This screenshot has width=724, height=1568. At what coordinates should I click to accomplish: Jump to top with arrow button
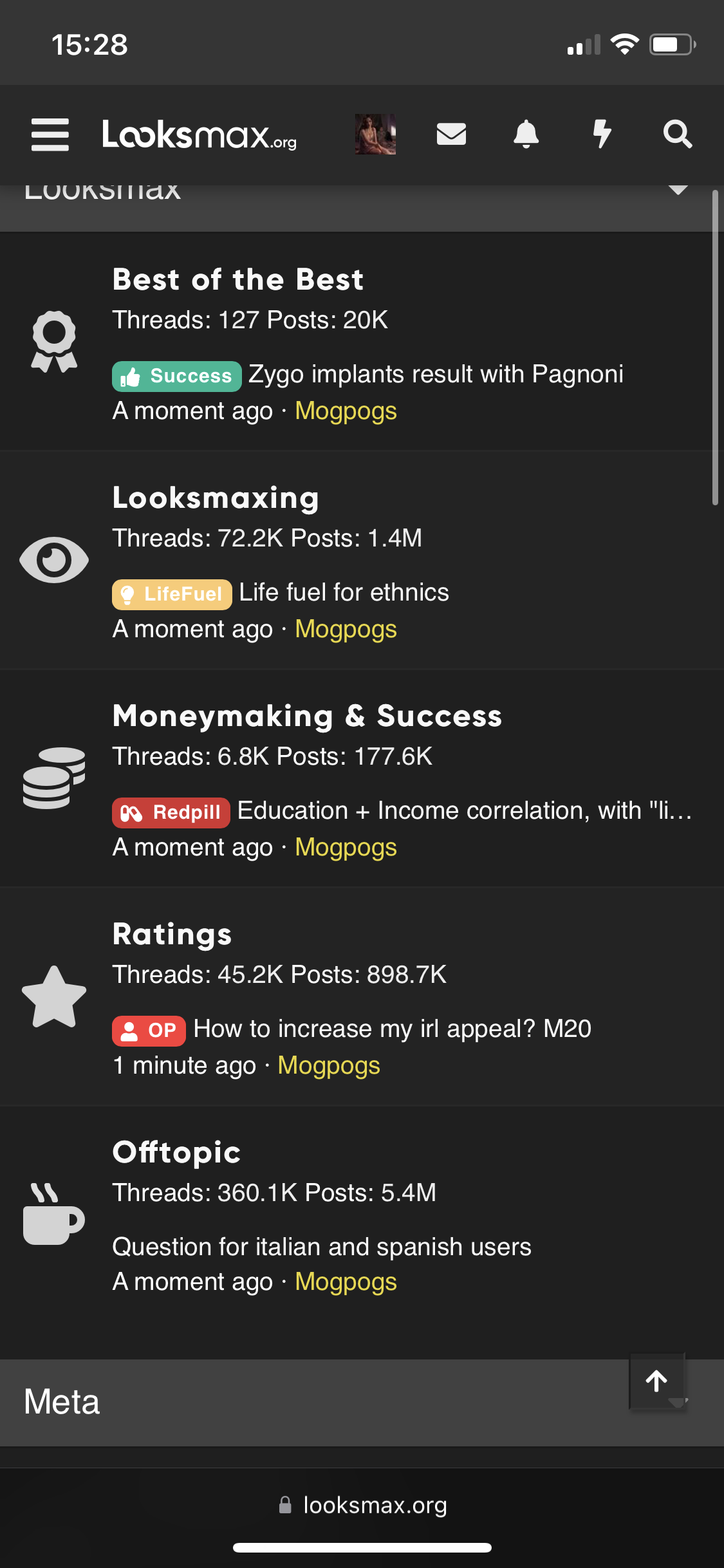656,1381
